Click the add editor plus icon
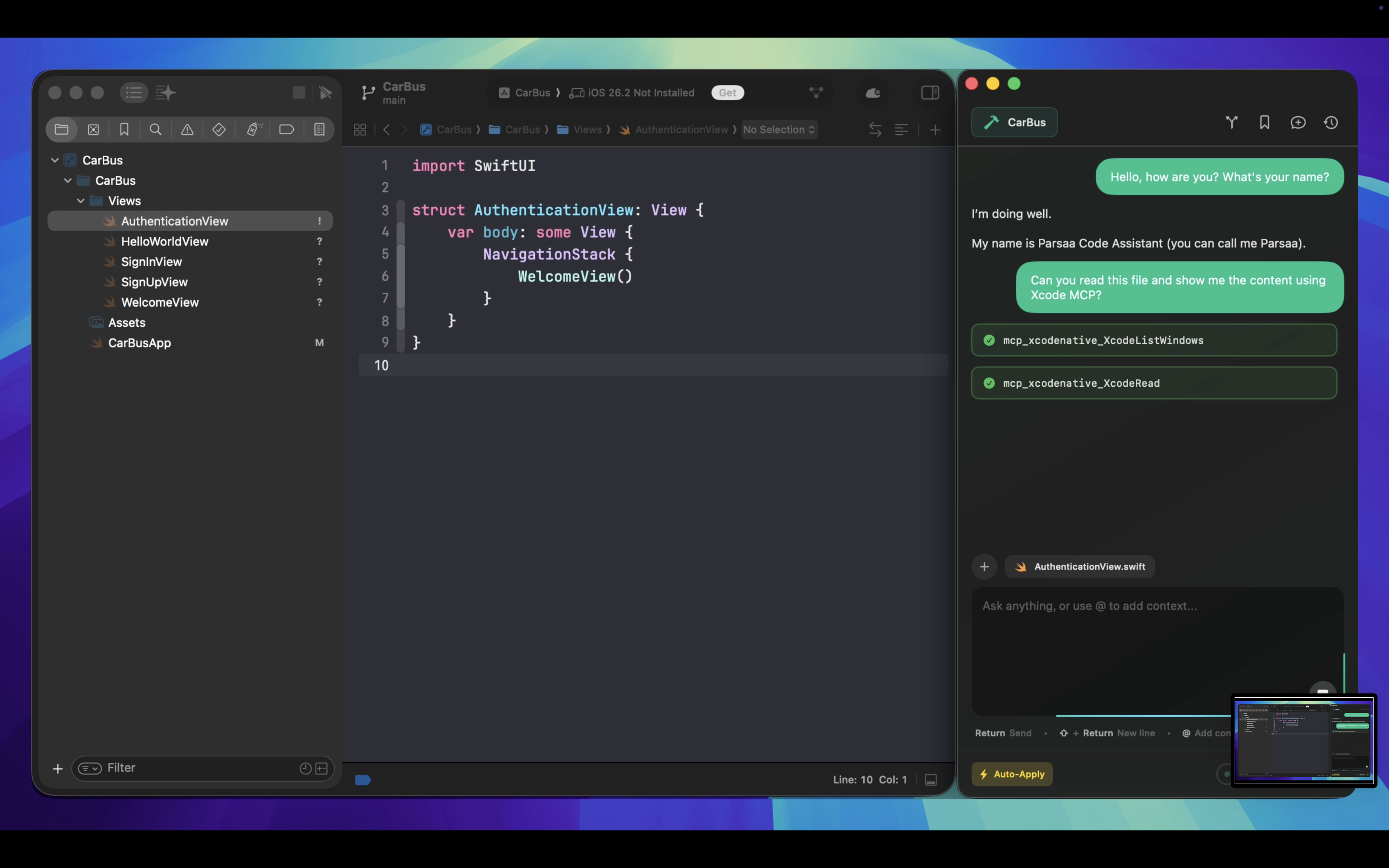Image resolution: width=1389 pixels, height=868 pixels. 935,130
